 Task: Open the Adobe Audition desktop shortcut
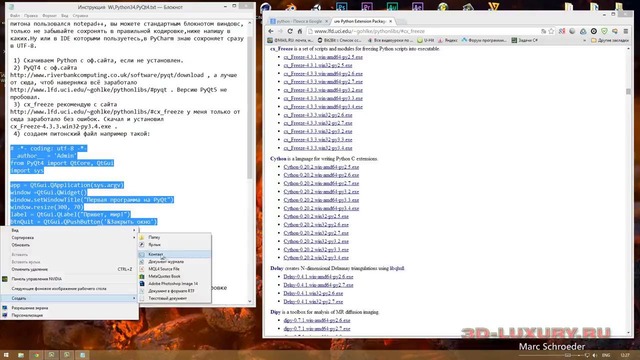pos(392,6)
